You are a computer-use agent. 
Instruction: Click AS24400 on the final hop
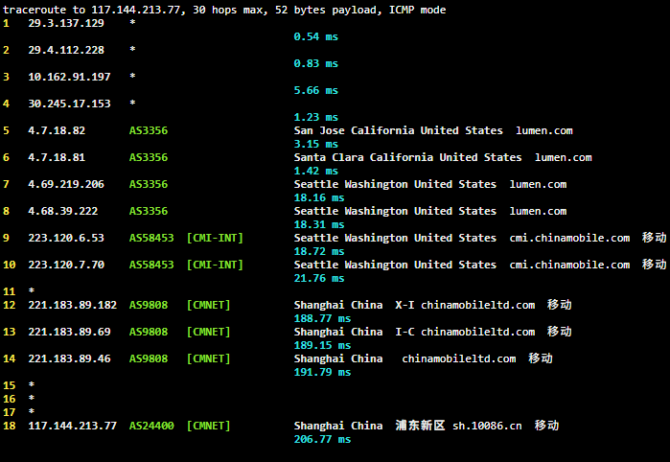click(151, 426)
